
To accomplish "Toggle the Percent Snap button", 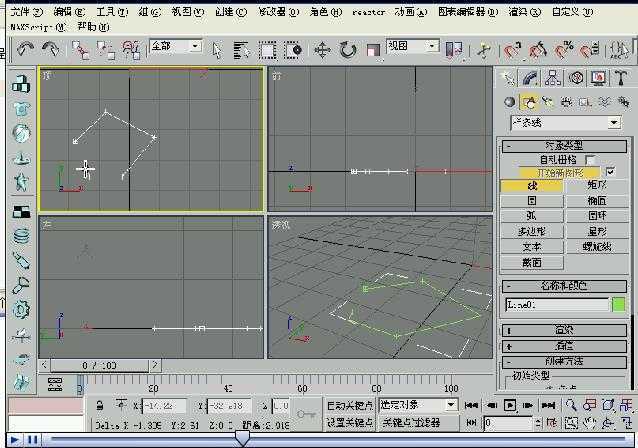I will (563, 50).
